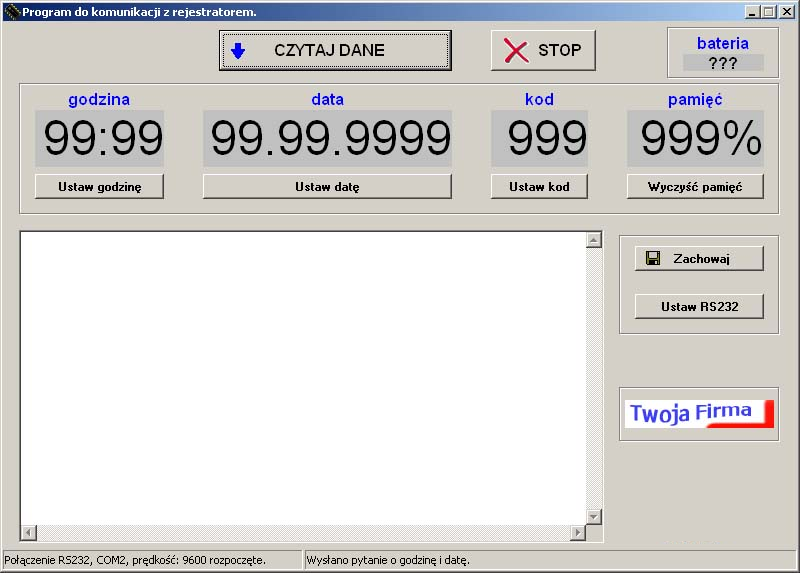Click the scroll left arrow in the data area
Screen dimensions: 800x573
point(29,533)
